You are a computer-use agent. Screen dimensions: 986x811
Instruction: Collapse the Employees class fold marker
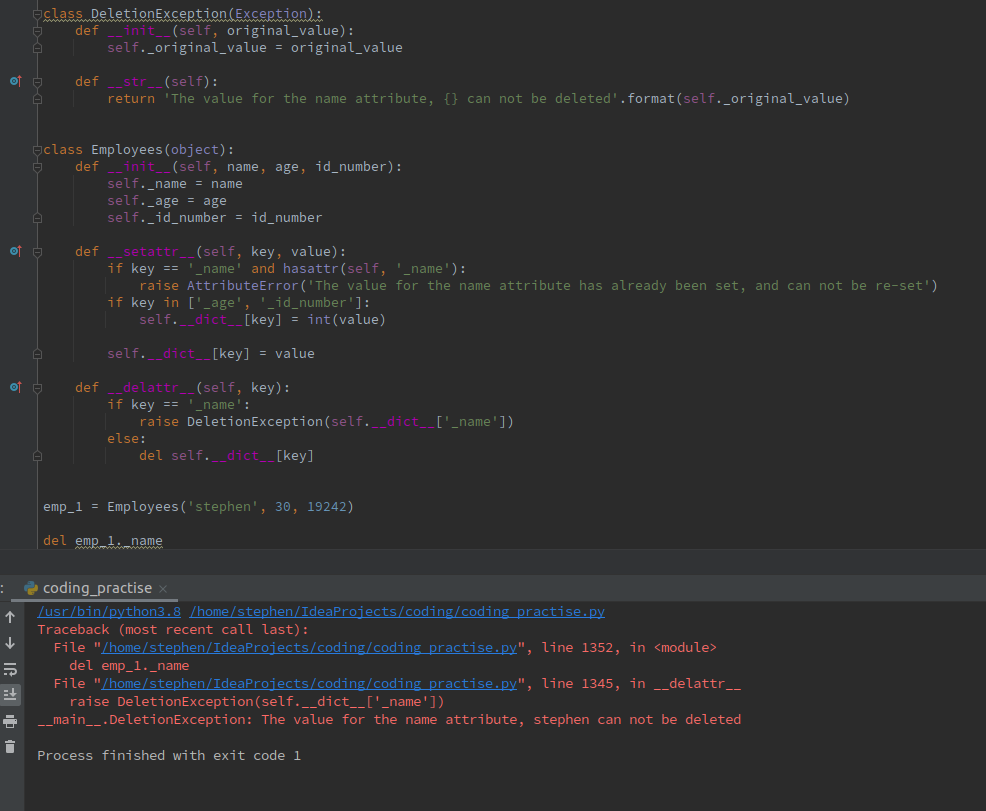coord(37,149)
